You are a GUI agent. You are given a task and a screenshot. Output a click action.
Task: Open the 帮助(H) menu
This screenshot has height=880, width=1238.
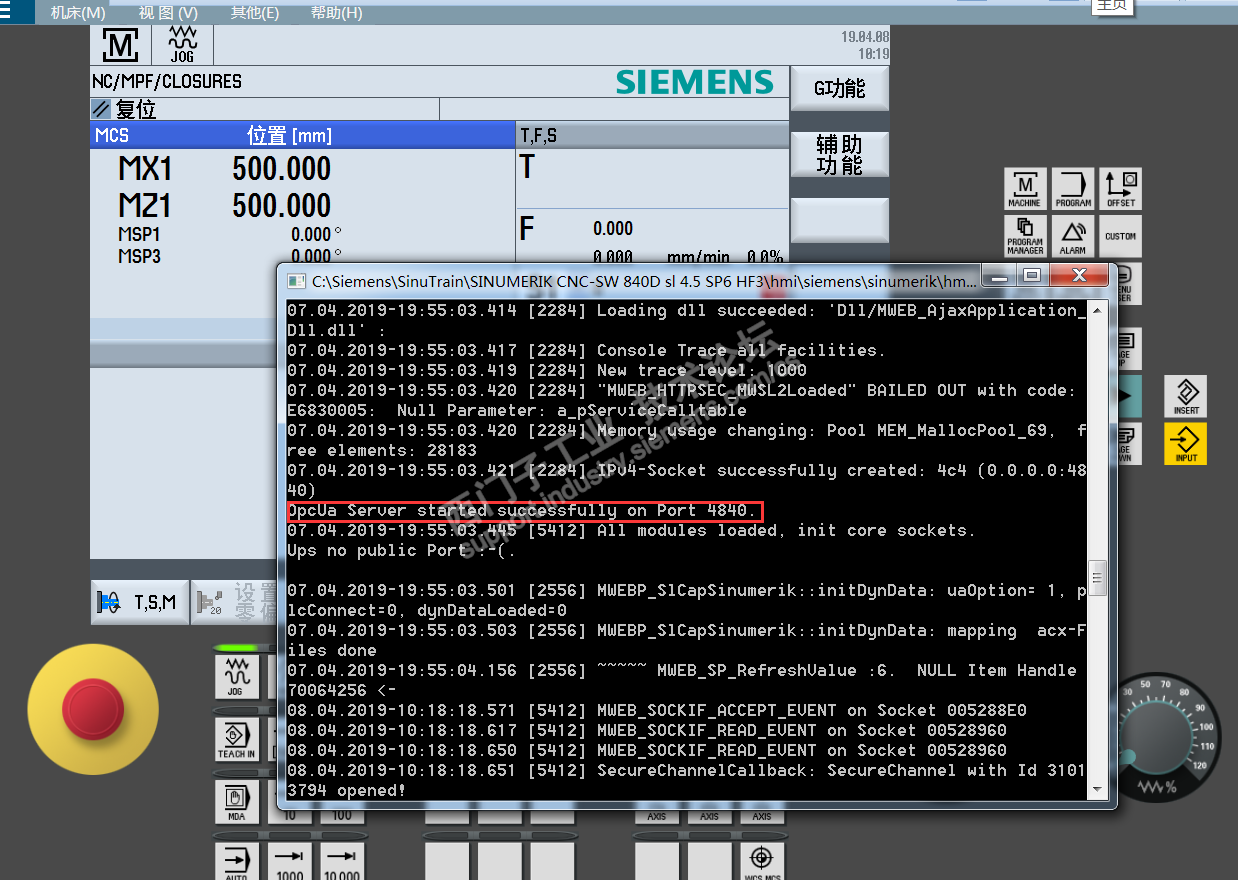(x=336, y=13)
